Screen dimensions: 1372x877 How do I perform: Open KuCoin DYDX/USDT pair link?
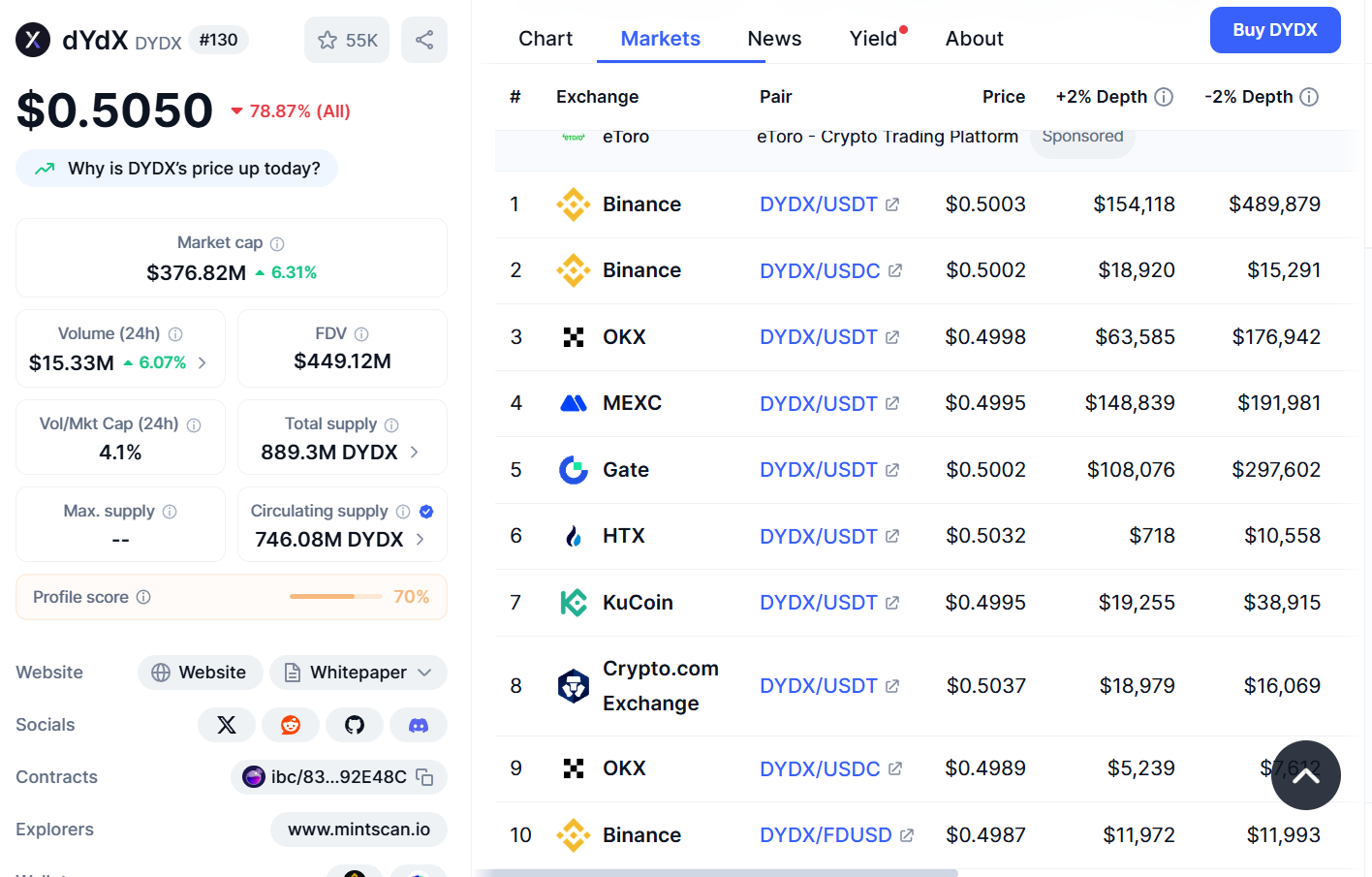point(829,603)
